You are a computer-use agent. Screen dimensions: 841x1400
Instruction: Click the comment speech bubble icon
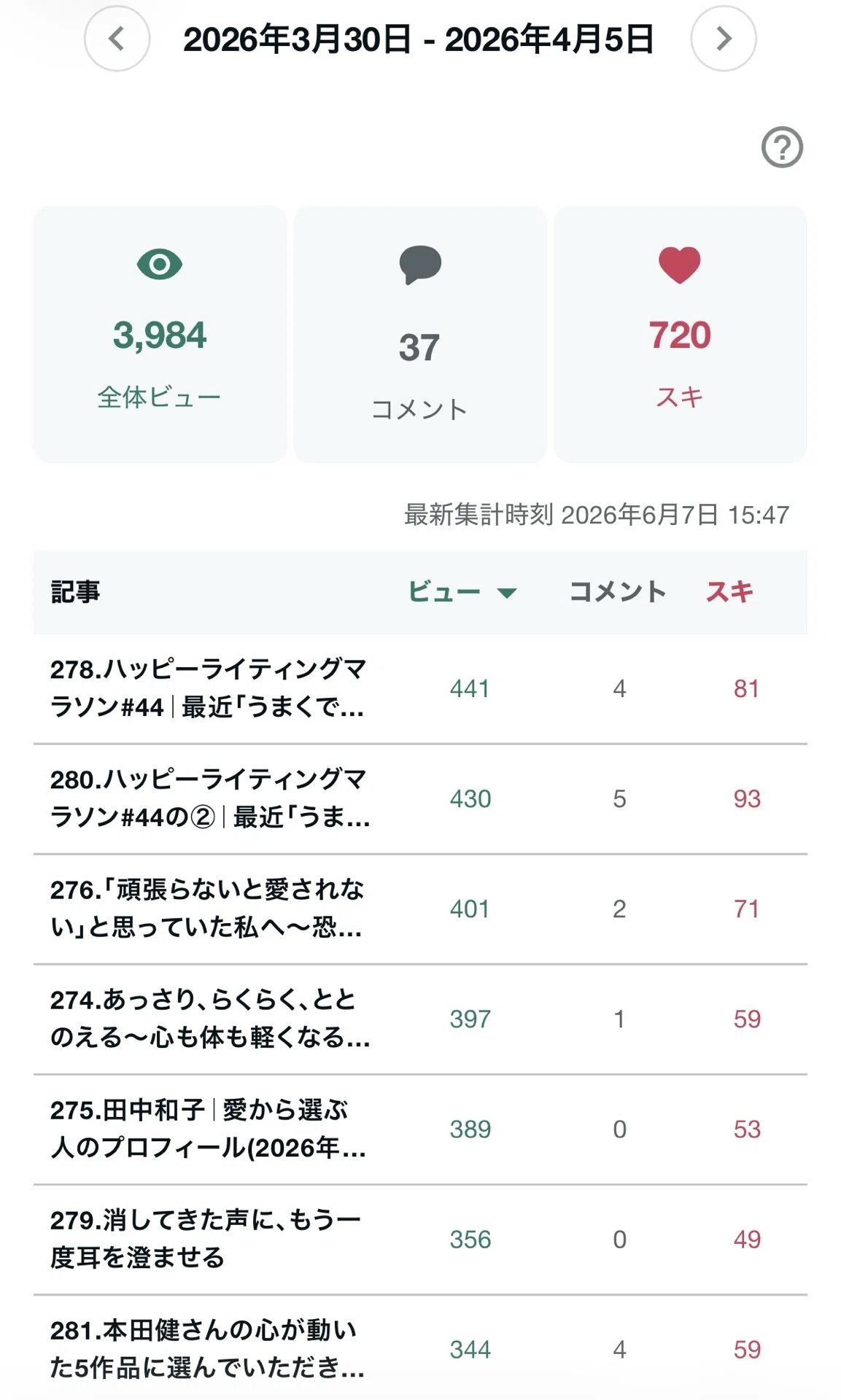(x=420, y=265)
